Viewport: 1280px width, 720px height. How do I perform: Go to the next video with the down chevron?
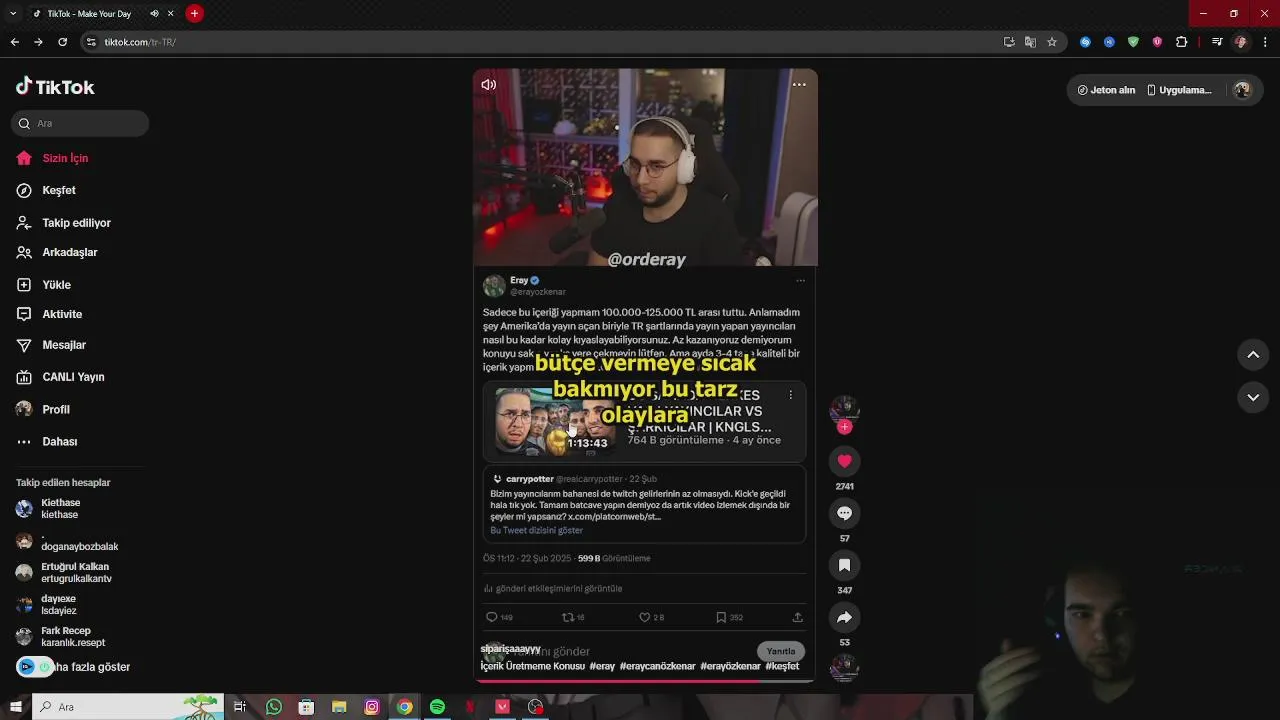click(1253, 397)
